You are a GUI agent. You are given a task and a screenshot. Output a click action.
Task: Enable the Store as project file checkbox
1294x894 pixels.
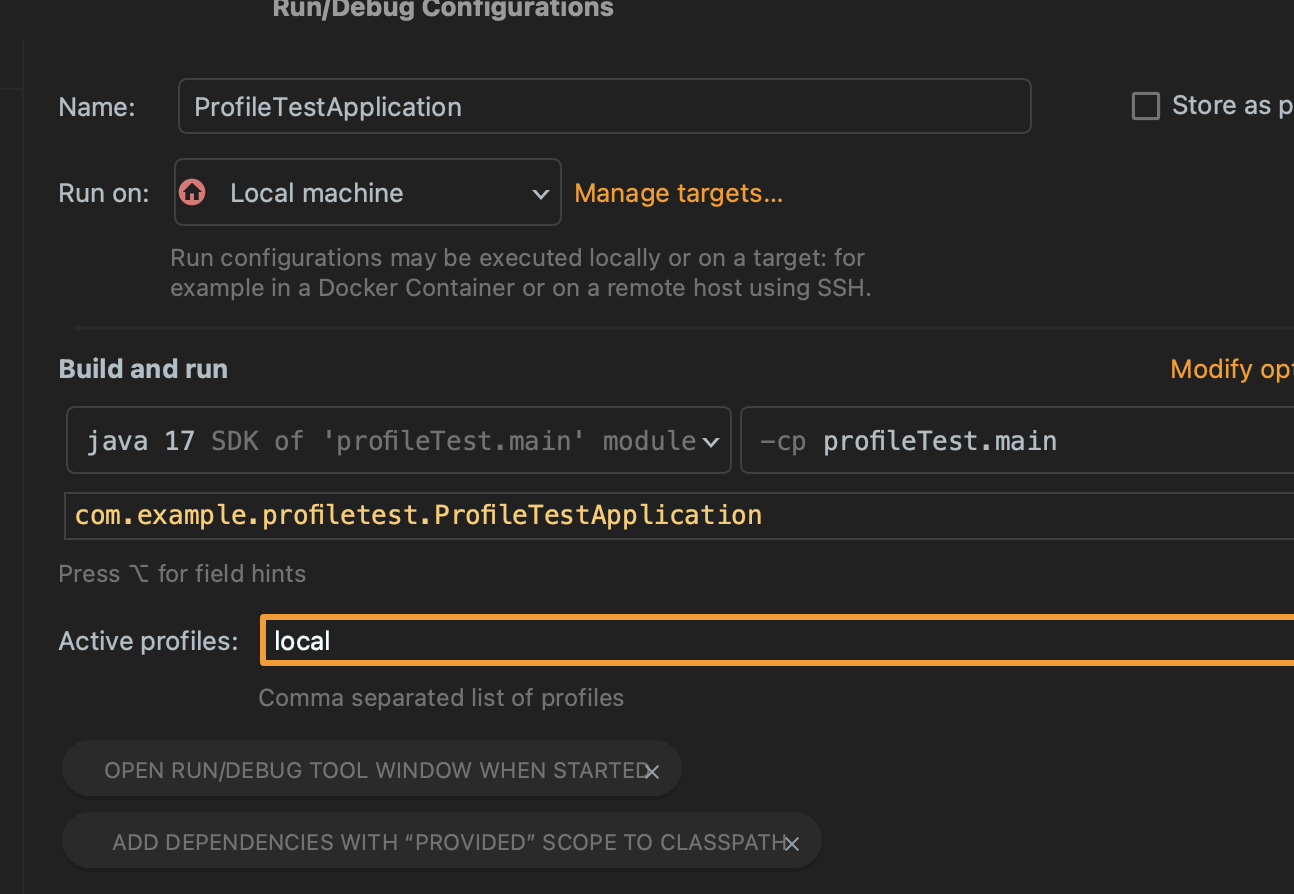[x=1145, y=106]
